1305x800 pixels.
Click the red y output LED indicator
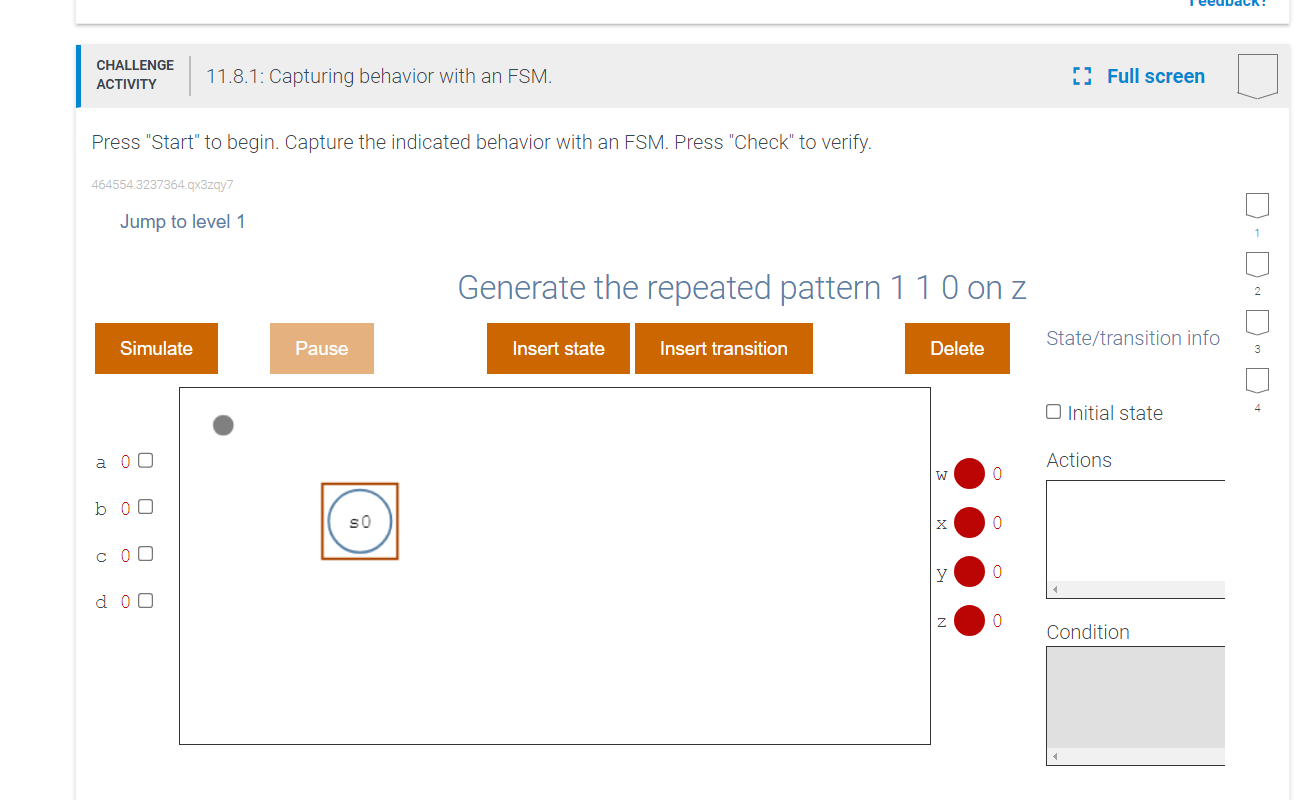pos(968,571)
